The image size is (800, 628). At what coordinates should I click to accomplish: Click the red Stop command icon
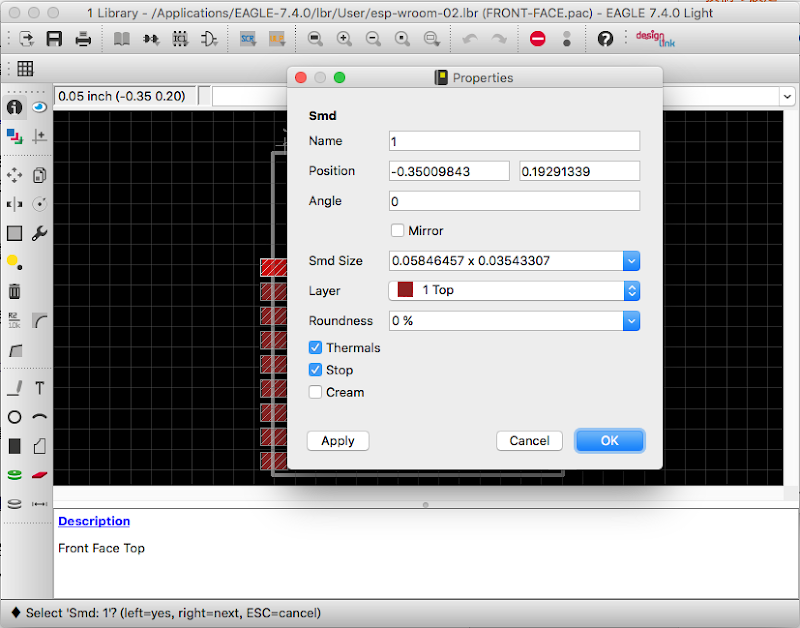pos(538,39)
